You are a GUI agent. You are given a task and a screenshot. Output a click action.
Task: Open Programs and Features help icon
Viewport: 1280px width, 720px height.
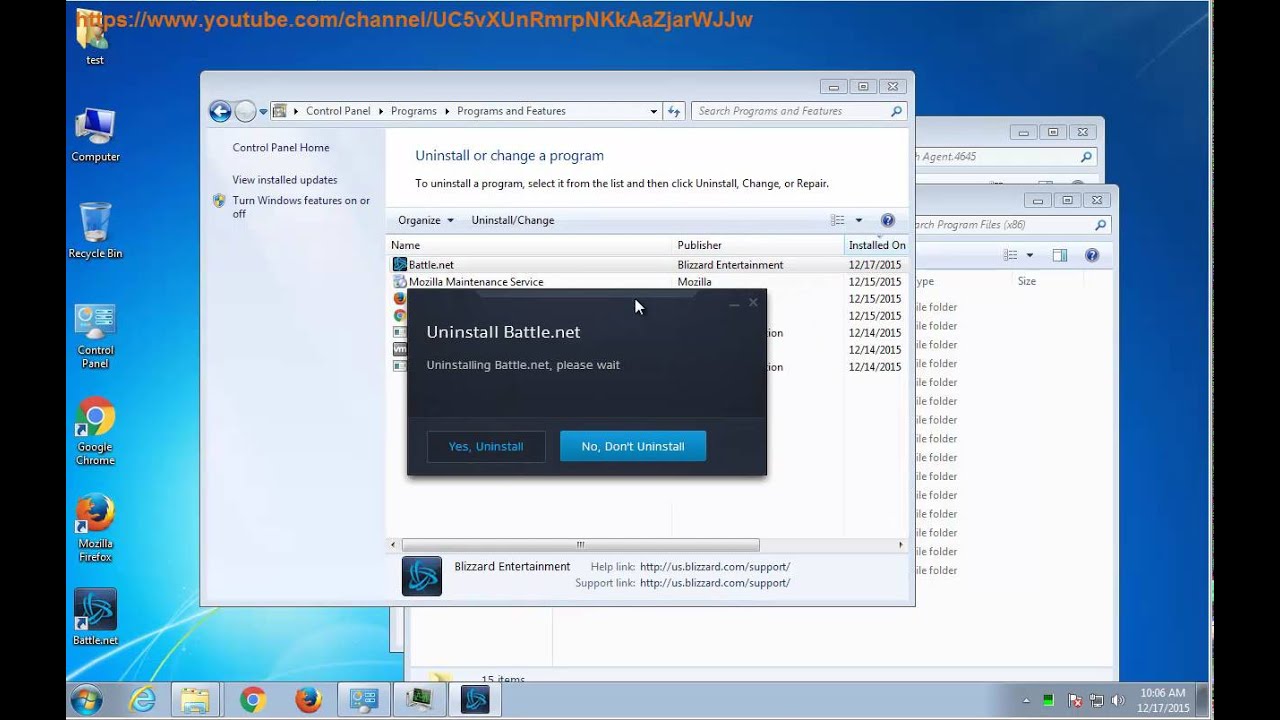pos(887,220)
